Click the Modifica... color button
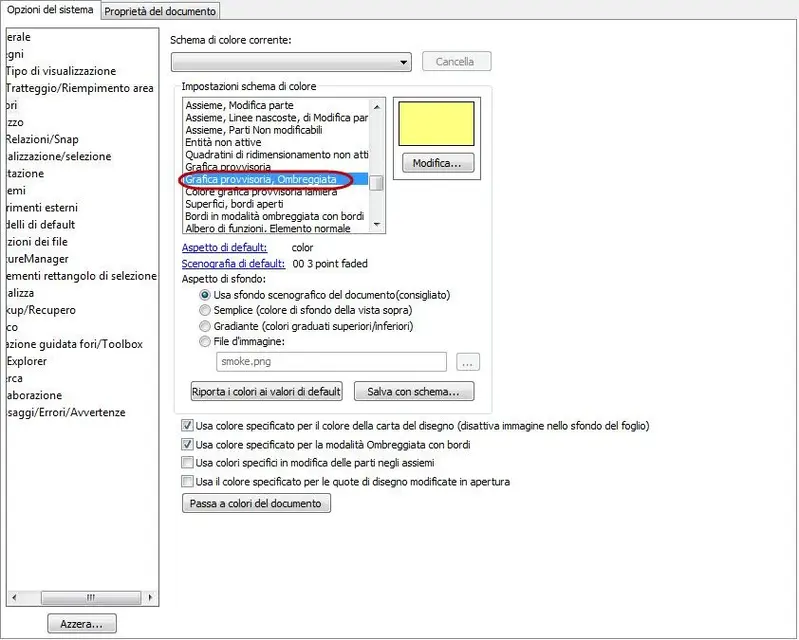 pos(438,163)
